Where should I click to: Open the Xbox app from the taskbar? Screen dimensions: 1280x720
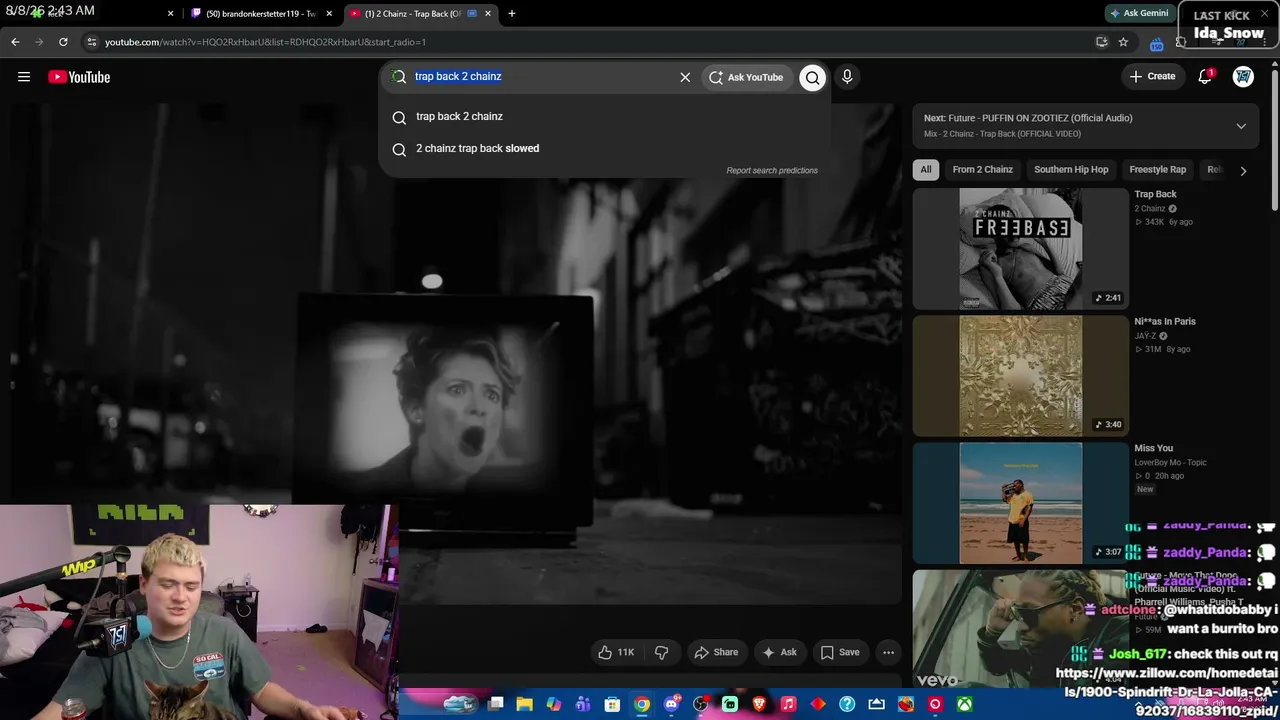point(965,705)
